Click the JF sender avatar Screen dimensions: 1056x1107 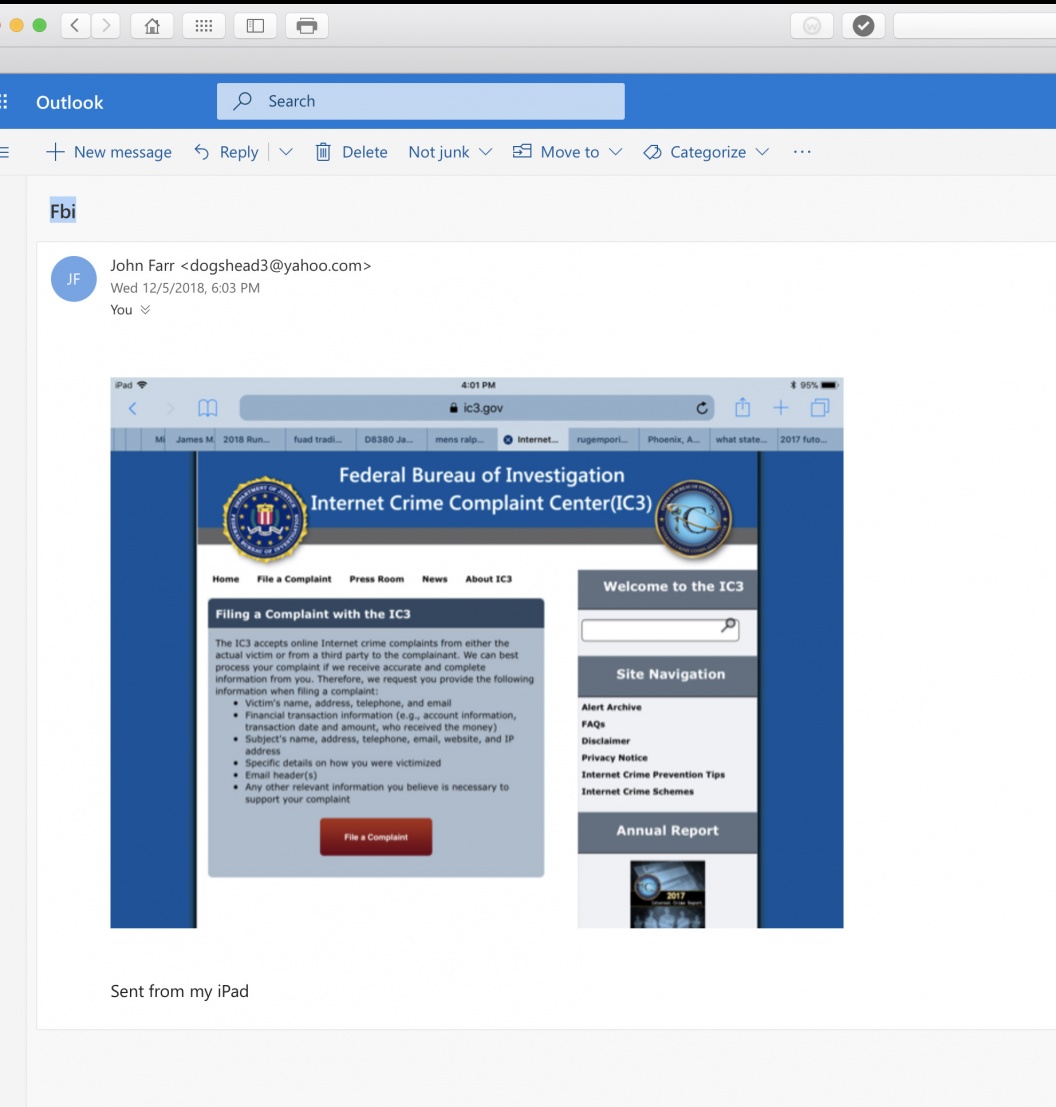click(73, 279)
